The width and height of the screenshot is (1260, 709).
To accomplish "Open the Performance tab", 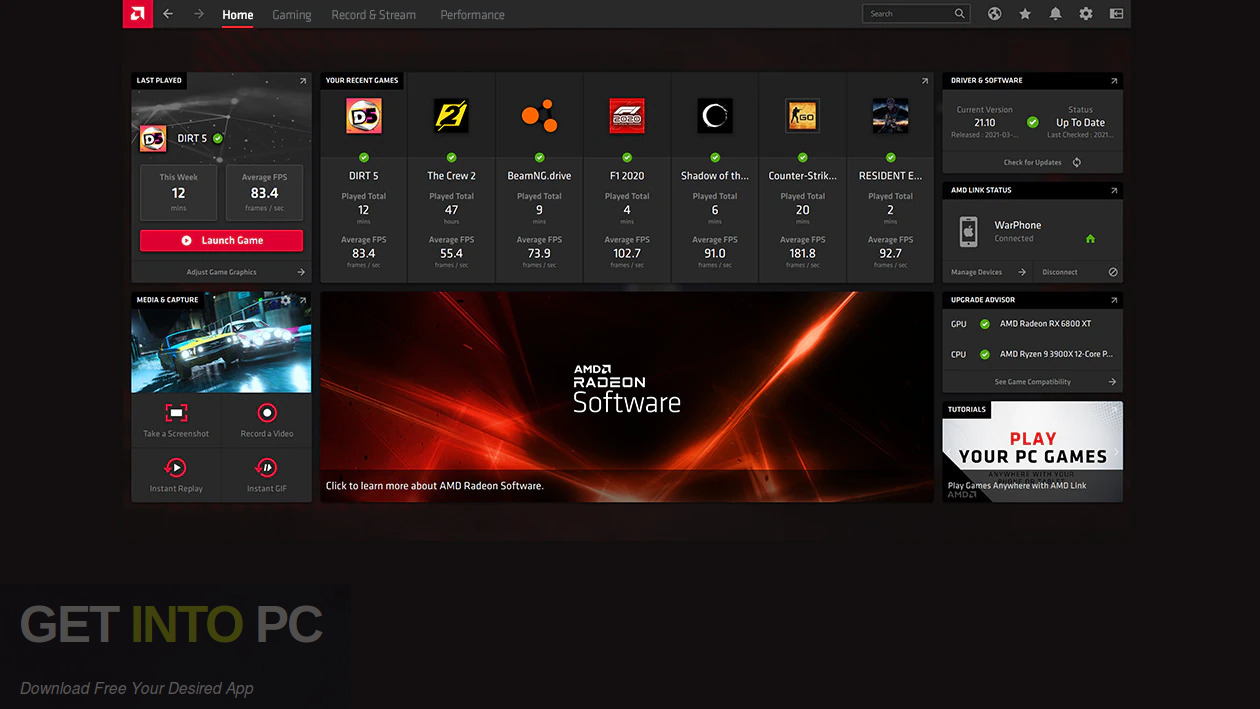I will point(472,15).
